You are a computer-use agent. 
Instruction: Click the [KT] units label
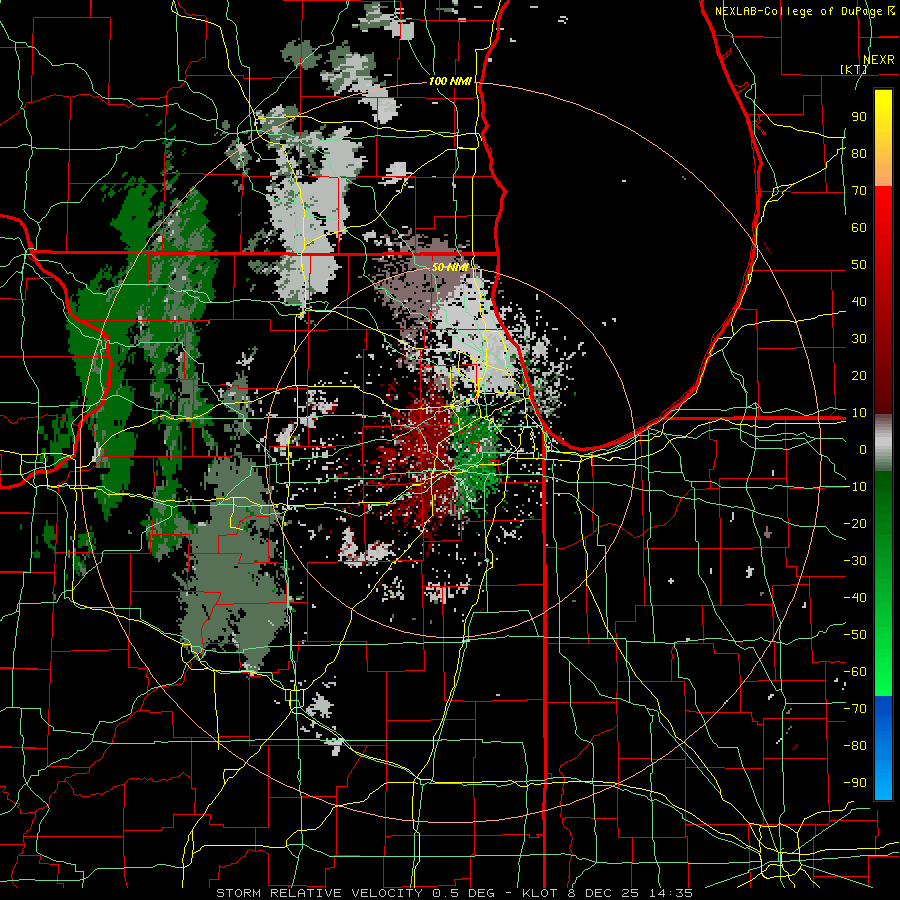854,69
